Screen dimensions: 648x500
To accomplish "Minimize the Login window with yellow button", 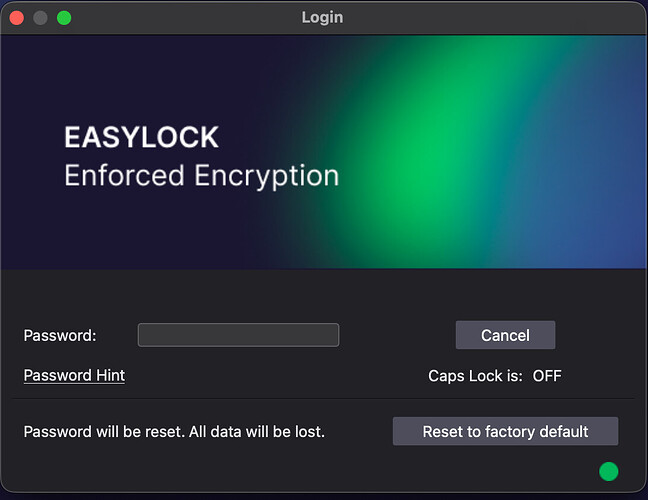I will (40, 17).
